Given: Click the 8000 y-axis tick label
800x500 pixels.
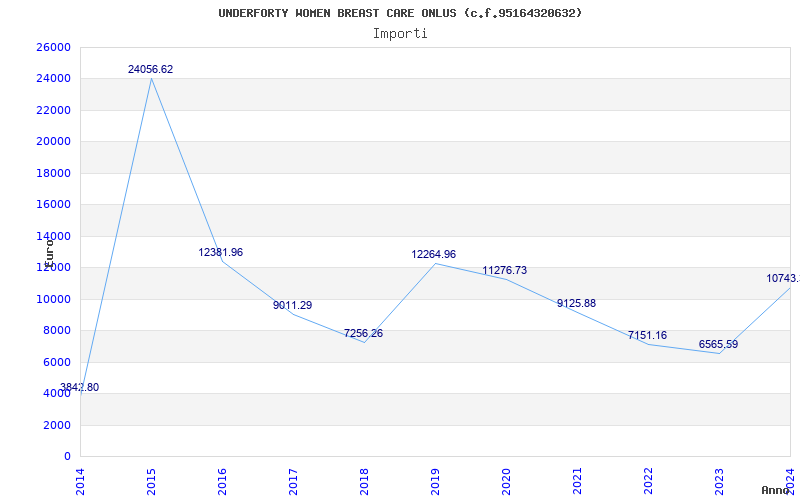Looking at the screenshot, I should pos(57,331).
